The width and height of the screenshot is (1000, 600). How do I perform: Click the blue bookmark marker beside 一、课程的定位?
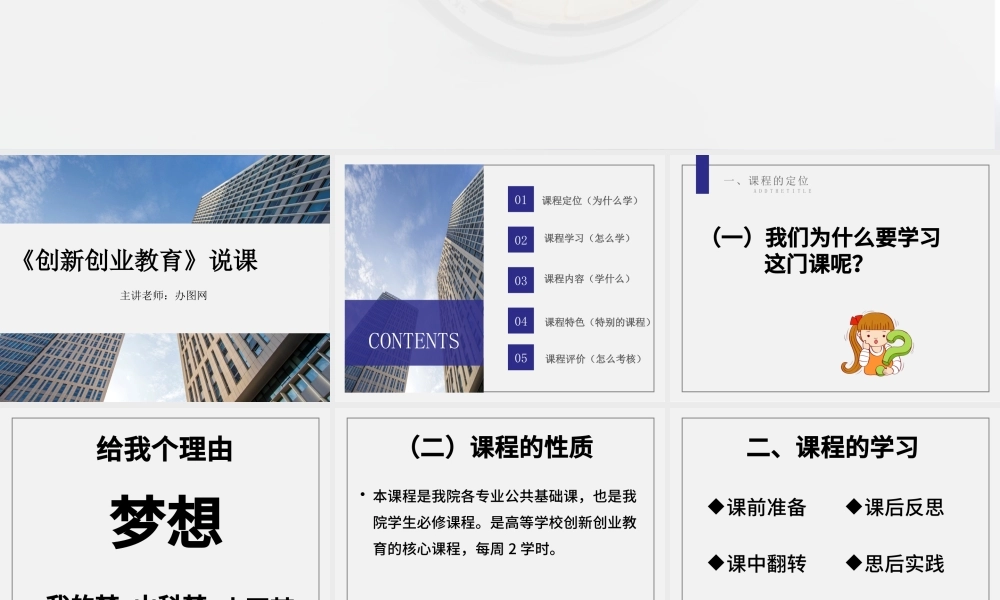point(702,174)
